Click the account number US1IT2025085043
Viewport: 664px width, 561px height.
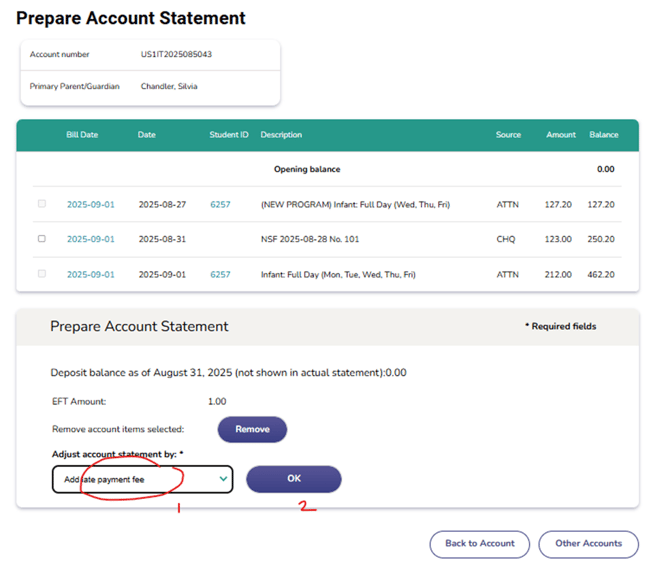click(x=176, y=54)
